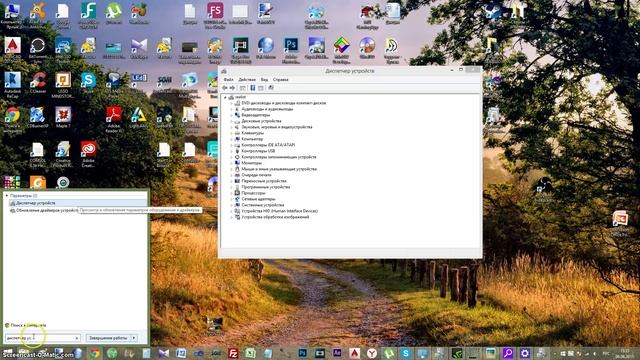Expand the Дисковые устройства category
The height and width of the screenshot is (360, 640).
coord(231,121)
